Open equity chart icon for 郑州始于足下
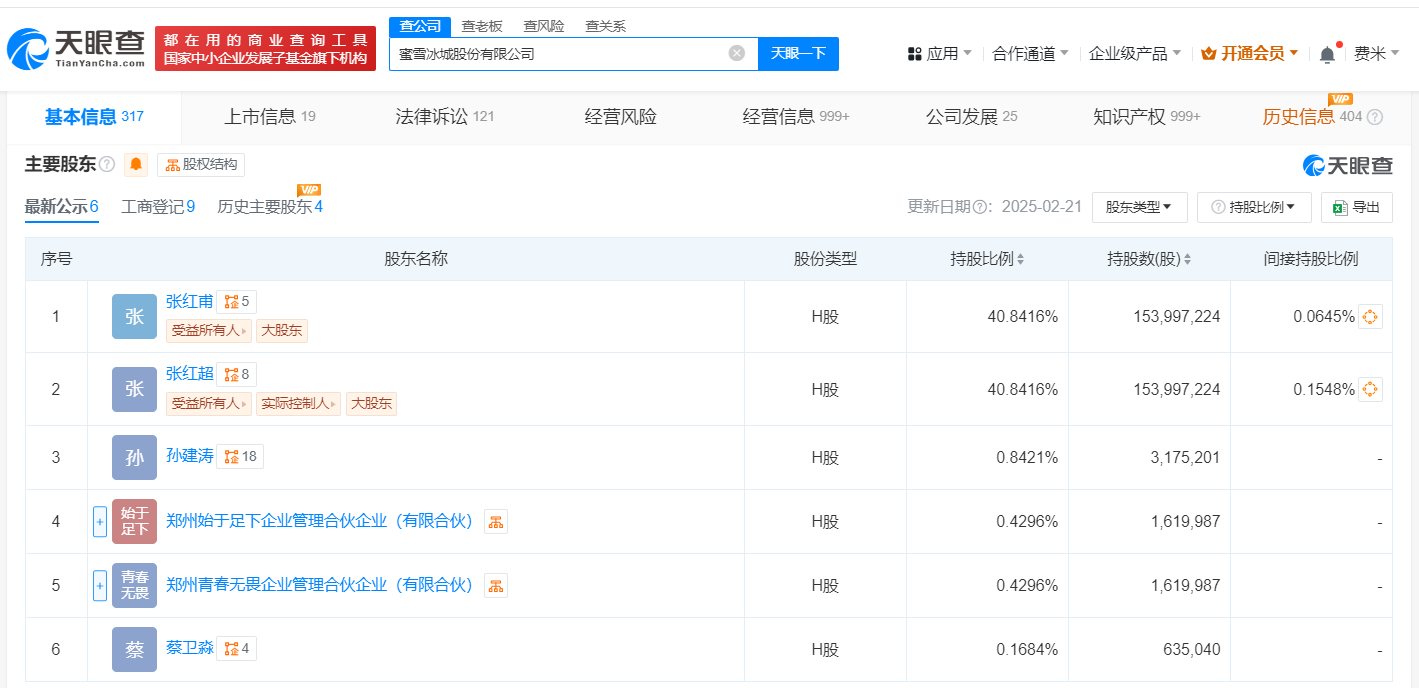The width and height of the screenshot is (1419, 688). click(x=496, y=521)
